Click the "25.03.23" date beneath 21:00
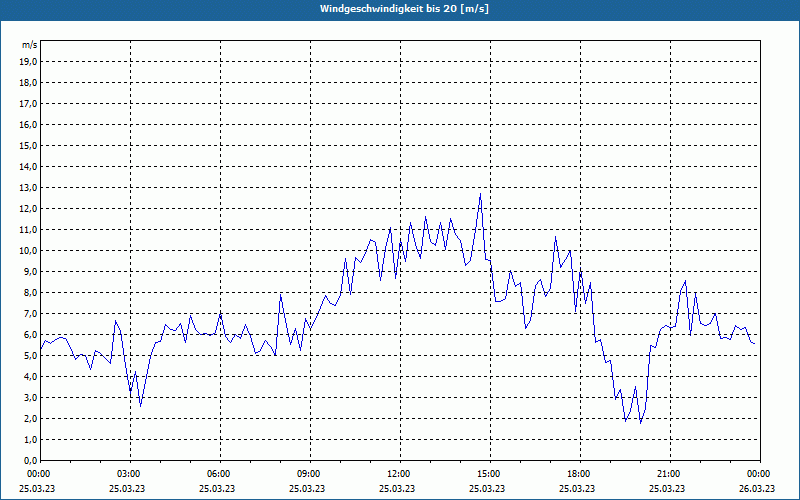The height and width of the screenshot is (500, 800). point(667,488)
